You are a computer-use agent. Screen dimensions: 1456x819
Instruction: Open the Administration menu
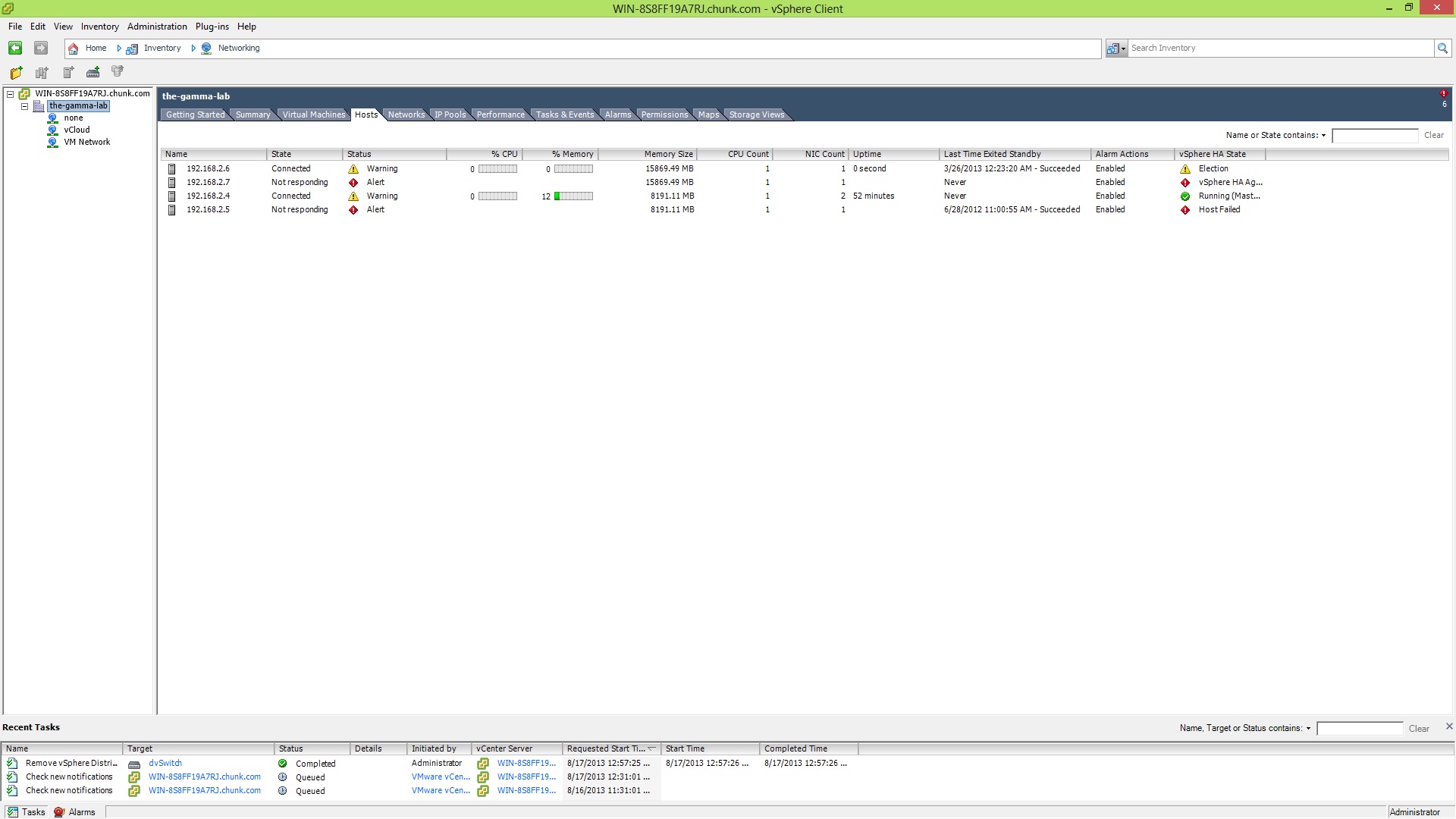(x=157, y=27)
